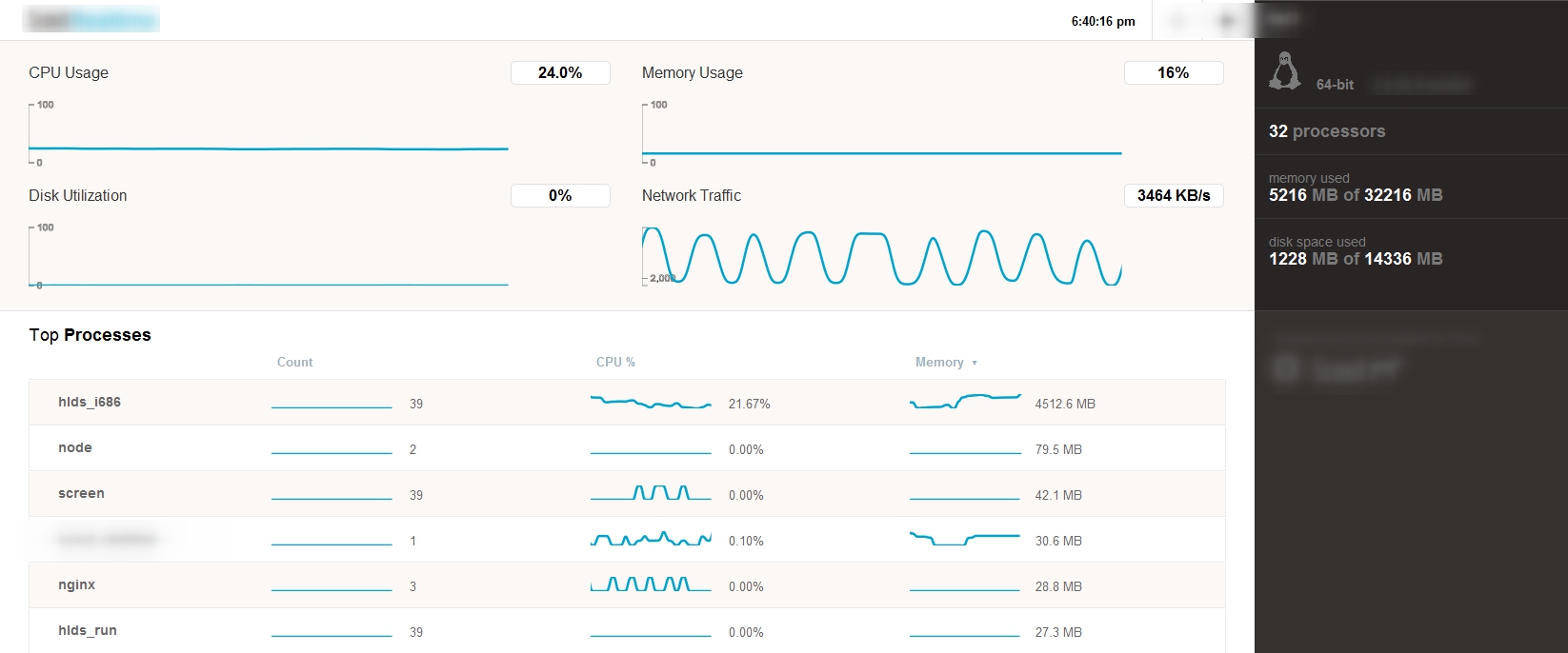This screenshot has height=653, width=1568.
Task: Click the 3464 KB/s network value box
Action: [1174, 195]
